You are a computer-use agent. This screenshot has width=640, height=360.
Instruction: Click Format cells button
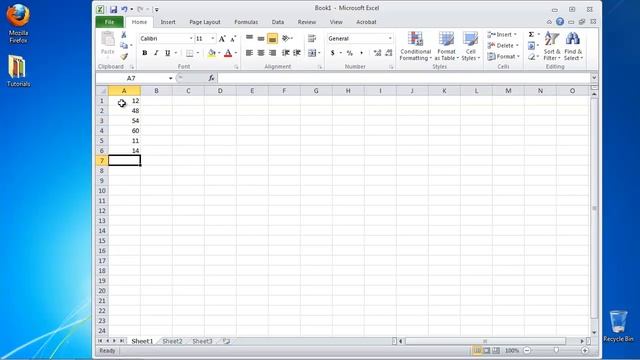click(504, 56)
